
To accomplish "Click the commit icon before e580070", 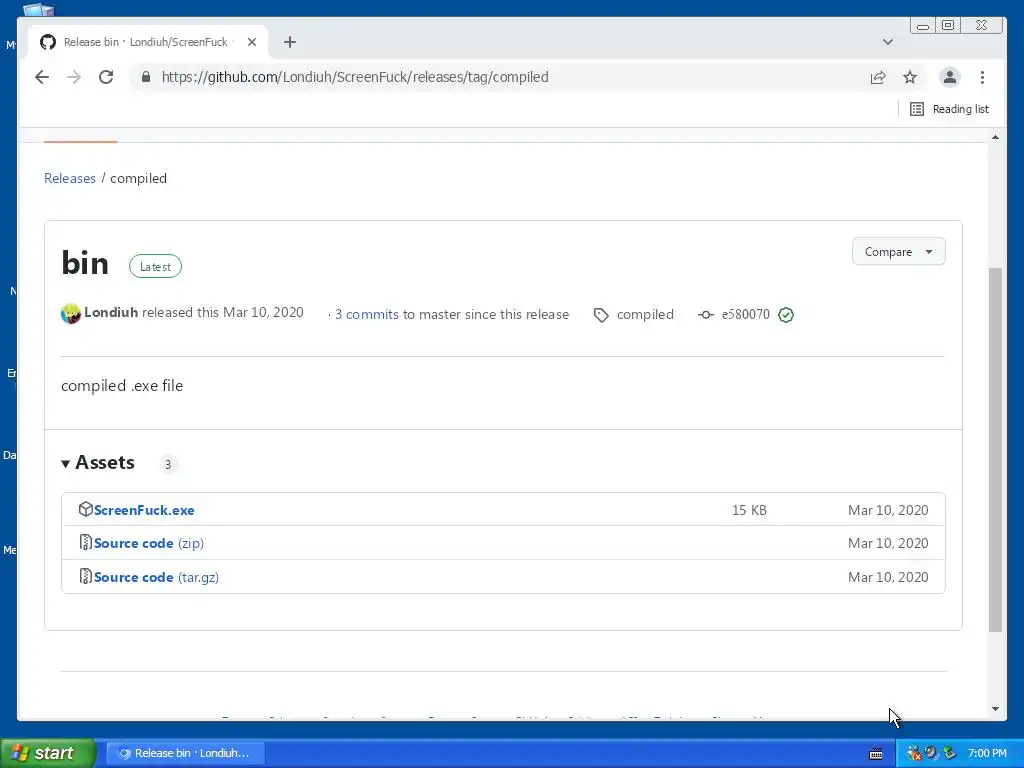I will [x=705, y=315].
